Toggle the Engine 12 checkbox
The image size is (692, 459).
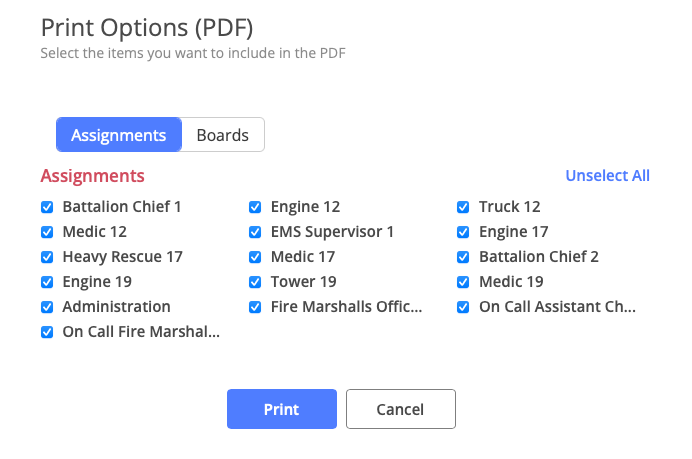click(255, 207)
